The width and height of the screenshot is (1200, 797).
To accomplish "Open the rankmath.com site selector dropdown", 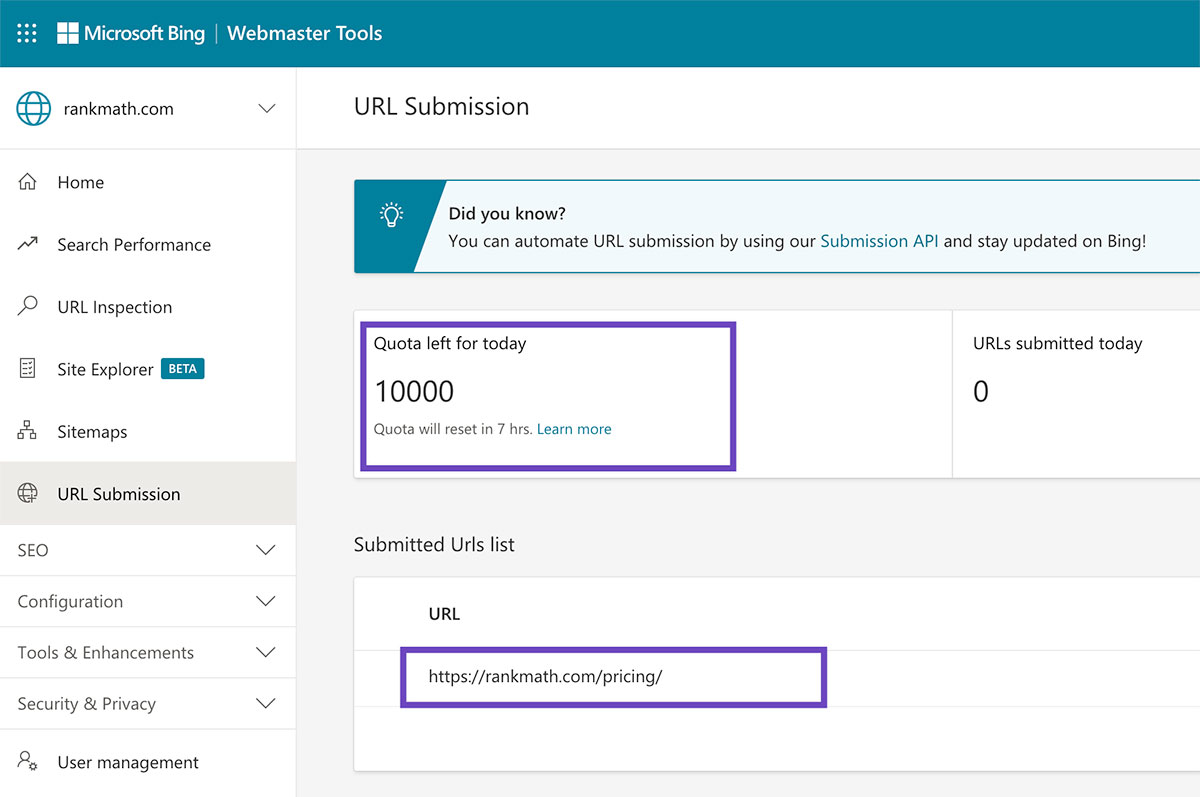I will 147,109.
